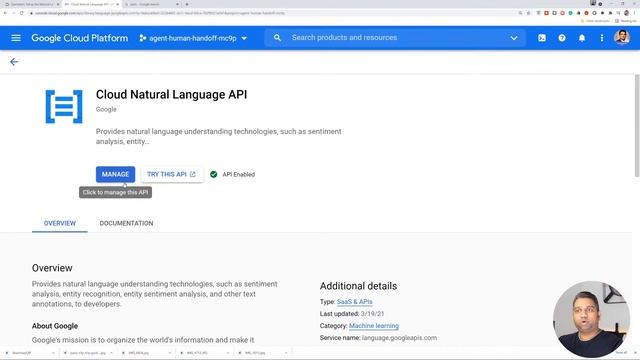Focus the Search products and resources field

tap(395, 38)
